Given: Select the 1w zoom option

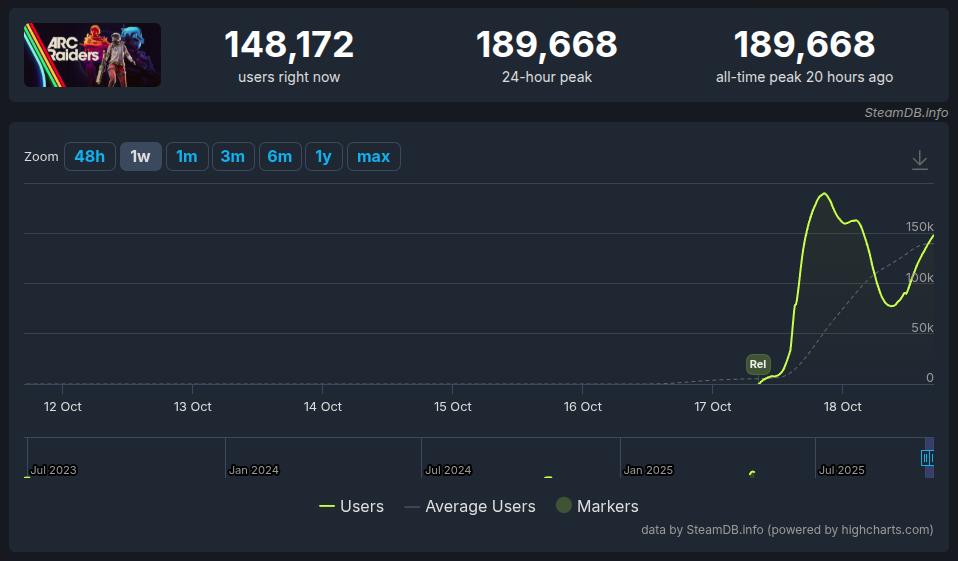Looking at the screenshot, I should [141, 156].
